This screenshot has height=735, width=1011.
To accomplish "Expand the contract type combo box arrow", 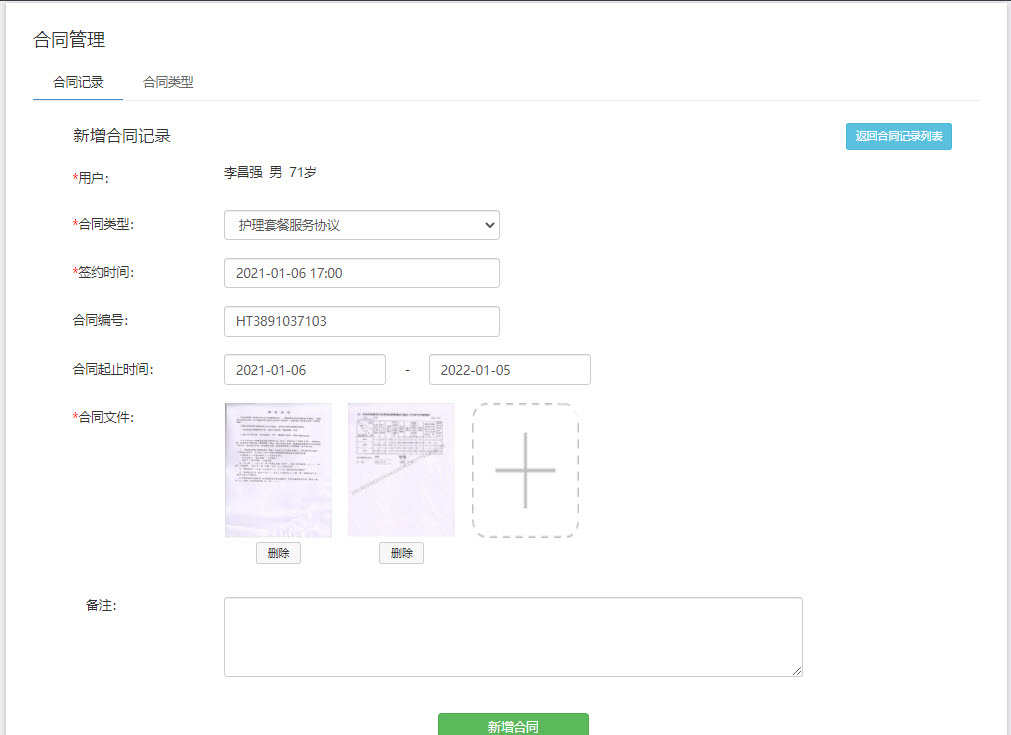I will tap(488, 225).
